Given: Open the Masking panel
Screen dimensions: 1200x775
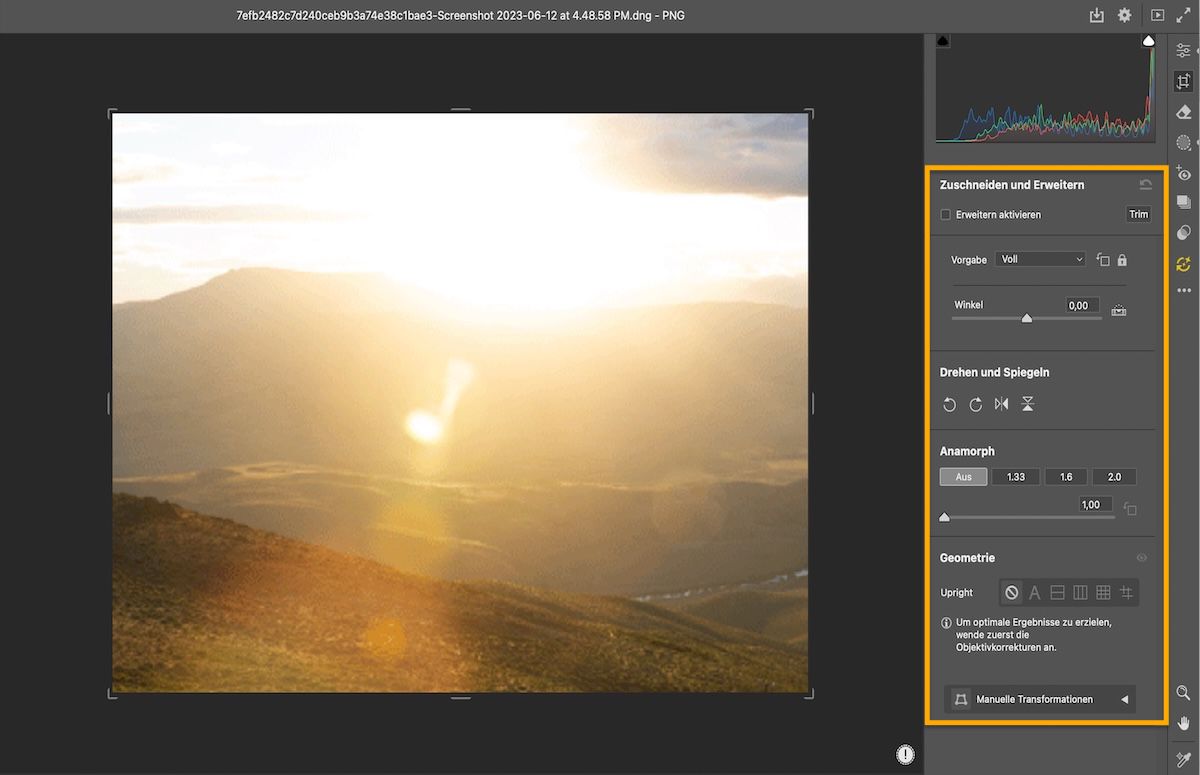Looking at the screenshot, I should coord(1183,143).
